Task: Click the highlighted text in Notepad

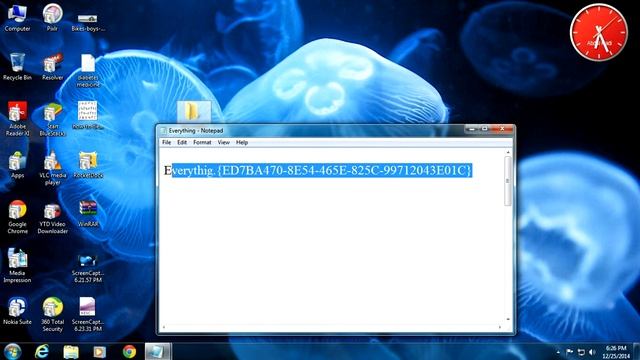Action: tap(322, 170)
